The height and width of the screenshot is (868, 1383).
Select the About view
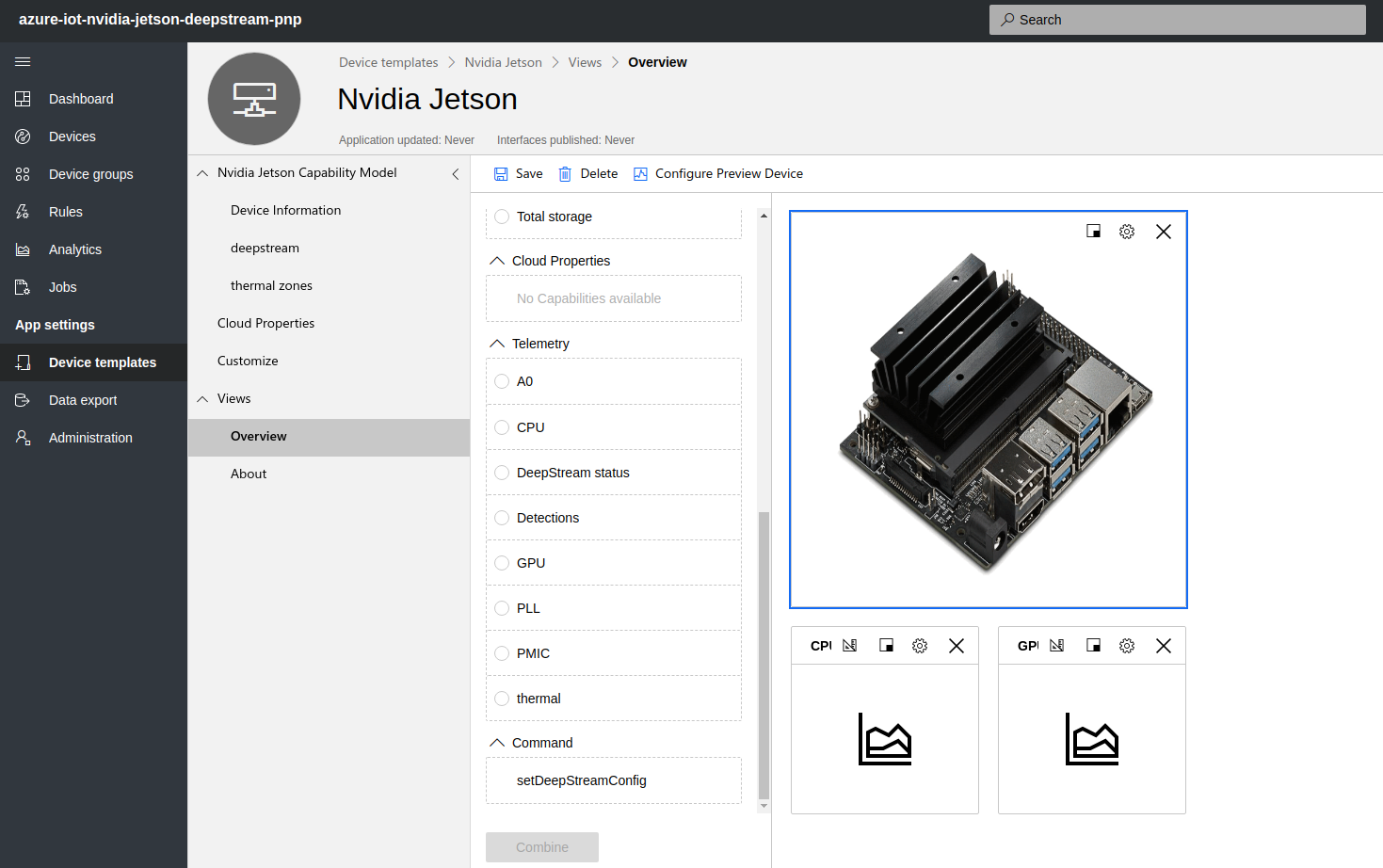pyautogui.click(x=249, y=474)
